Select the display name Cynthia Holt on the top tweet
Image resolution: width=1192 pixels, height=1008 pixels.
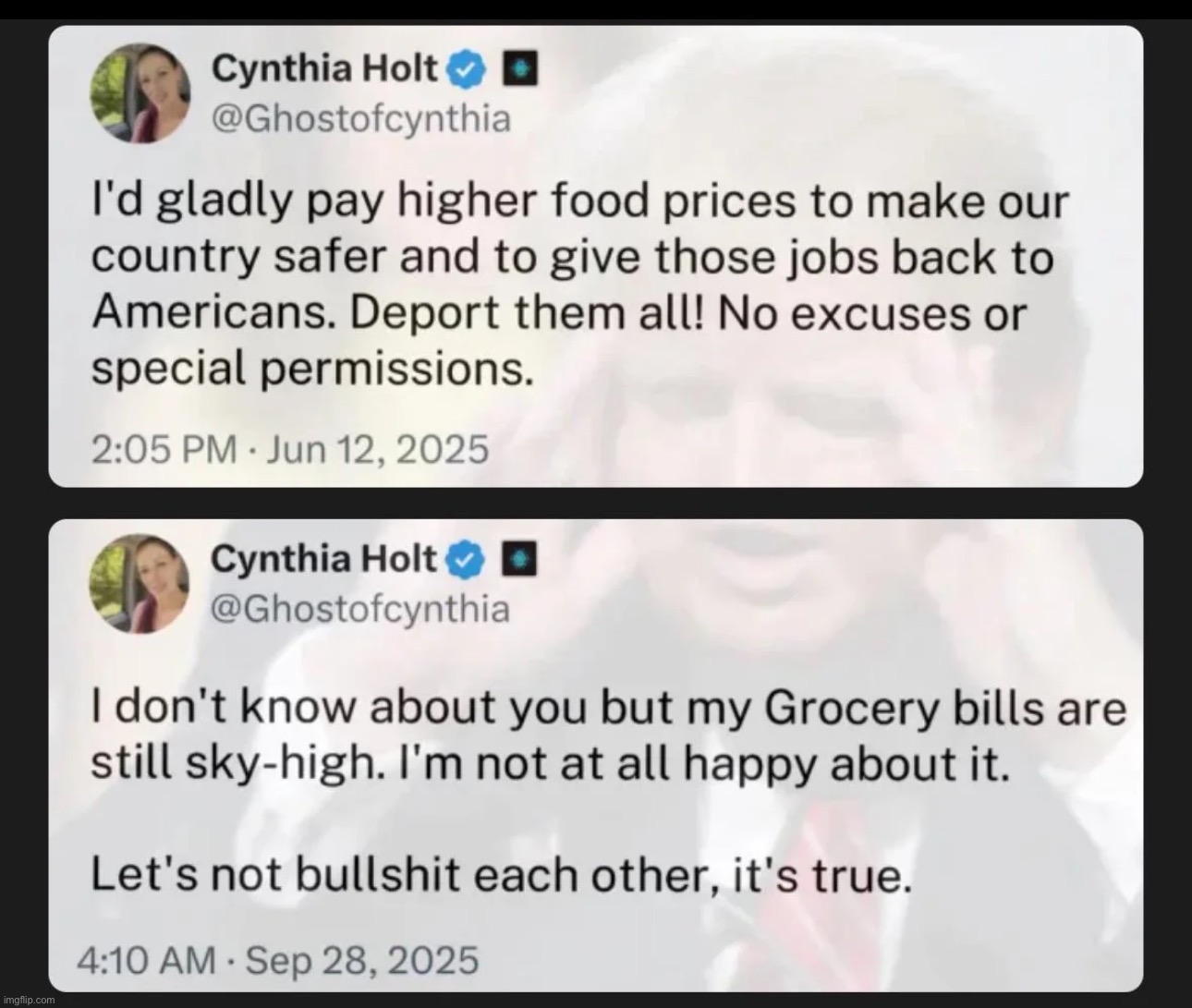tap(323, 67)
